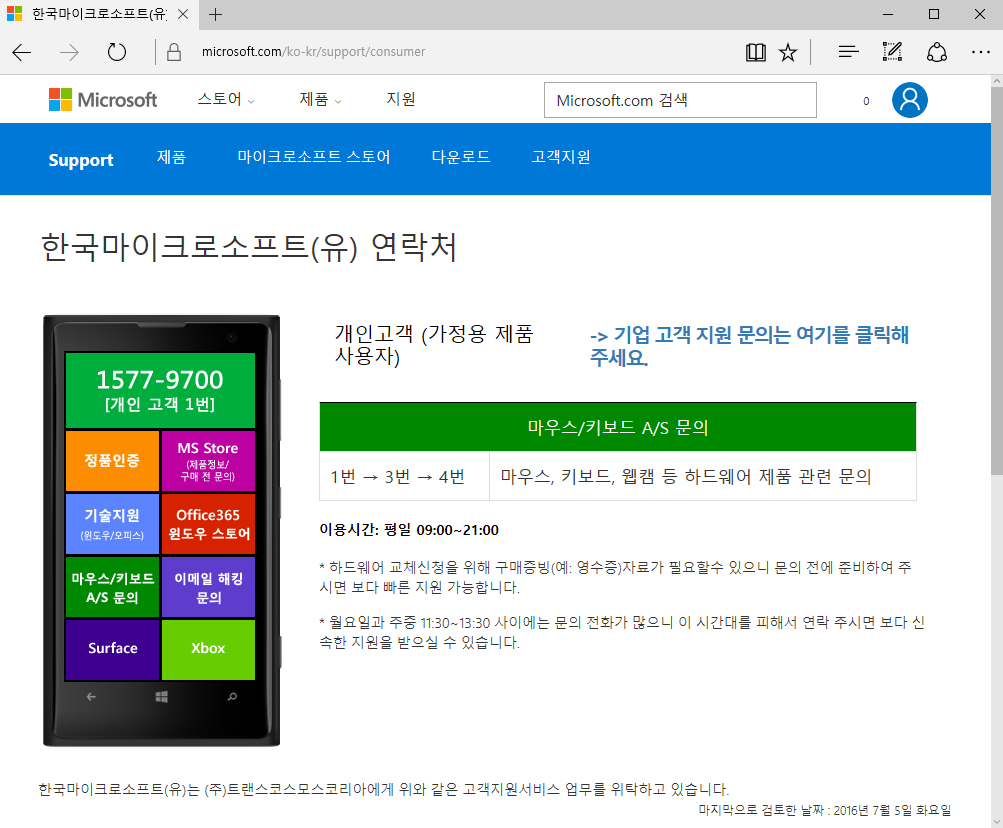This screenshot has height=828, width=1003.
Task: Click the scrollbar up arrow
Action: pyautogui.click(x=997, y=81)
